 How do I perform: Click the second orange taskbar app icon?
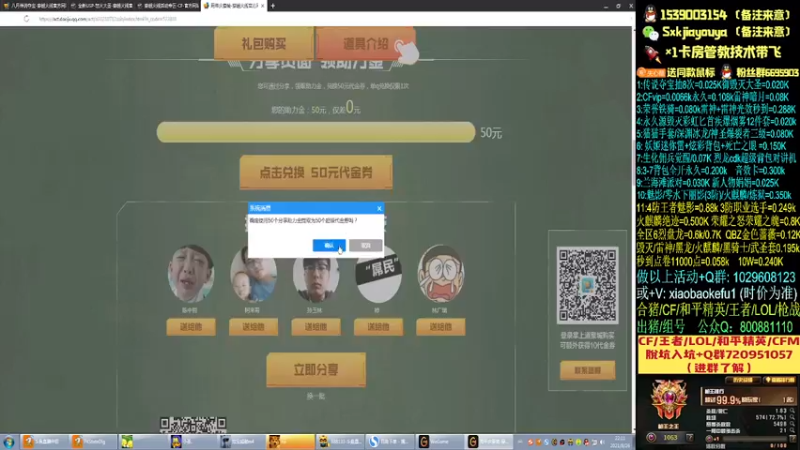(x=77, y=442)
